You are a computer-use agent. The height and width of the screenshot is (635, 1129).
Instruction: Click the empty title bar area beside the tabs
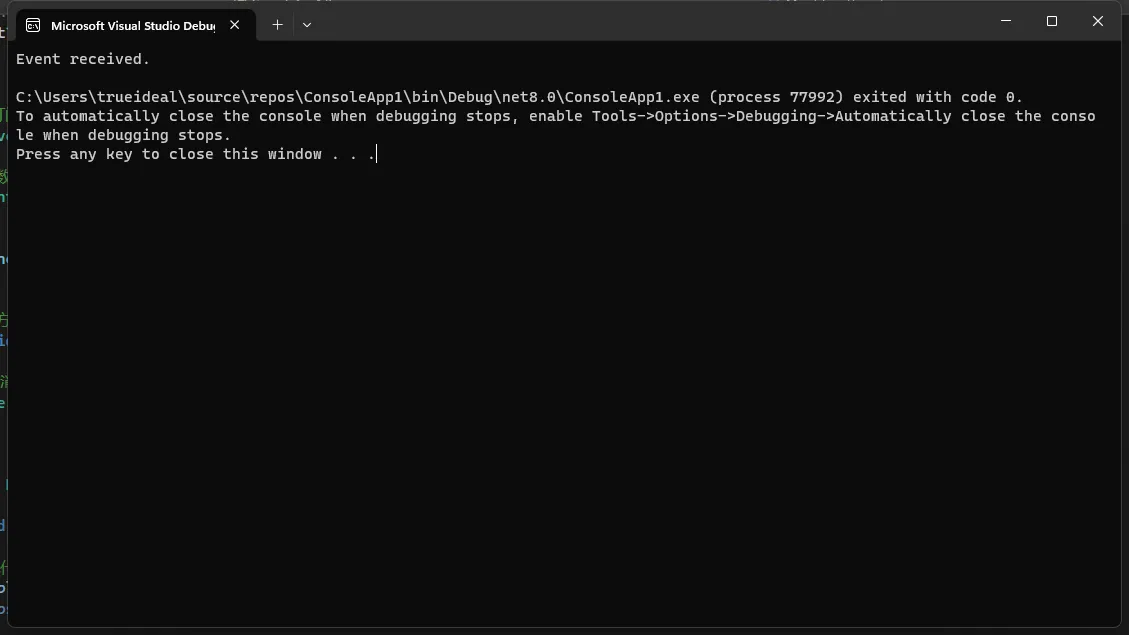coord(648,22)
